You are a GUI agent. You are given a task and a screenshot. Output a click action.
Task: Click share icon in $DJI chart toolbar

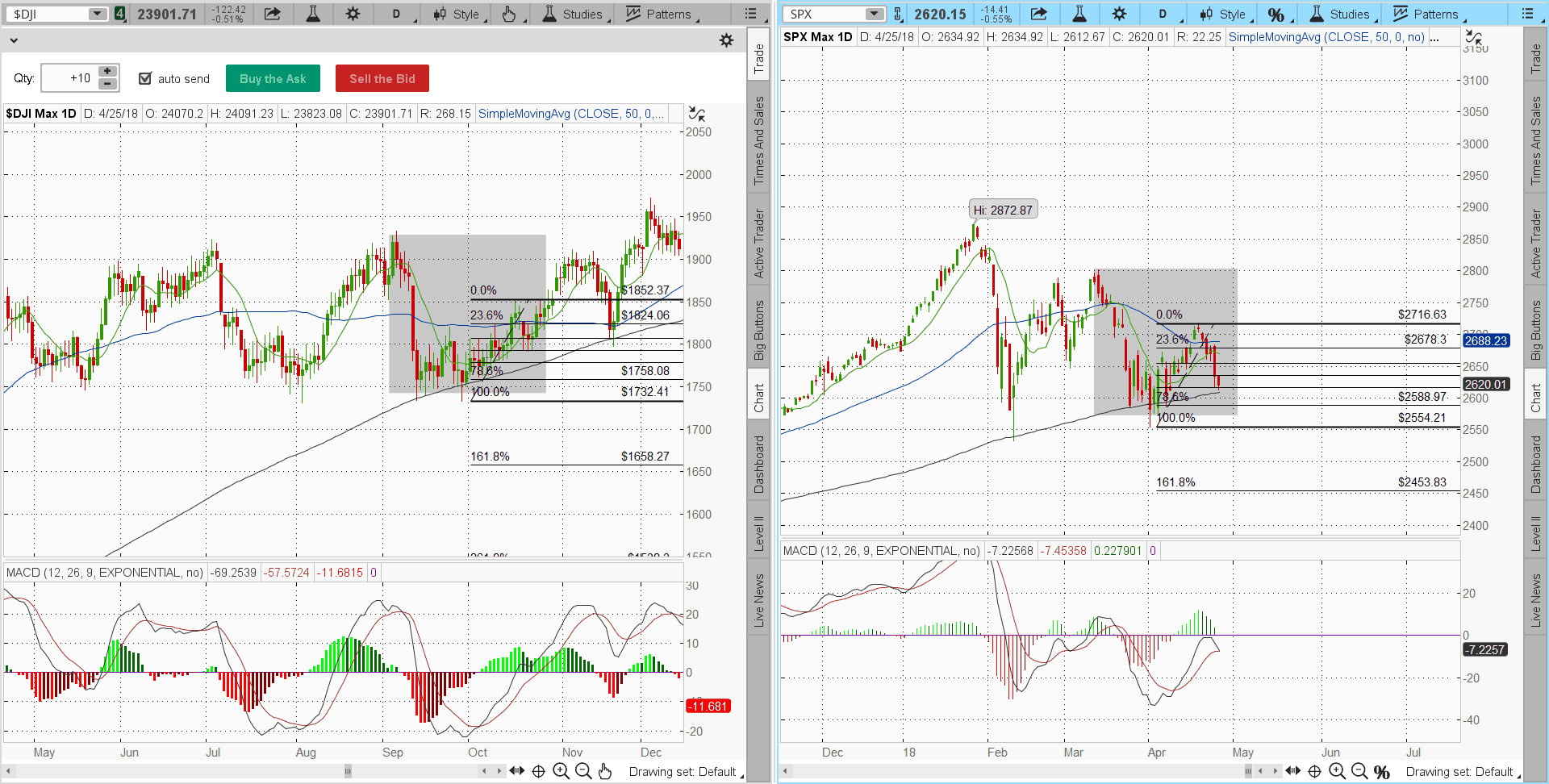click(x=273, y=14)
